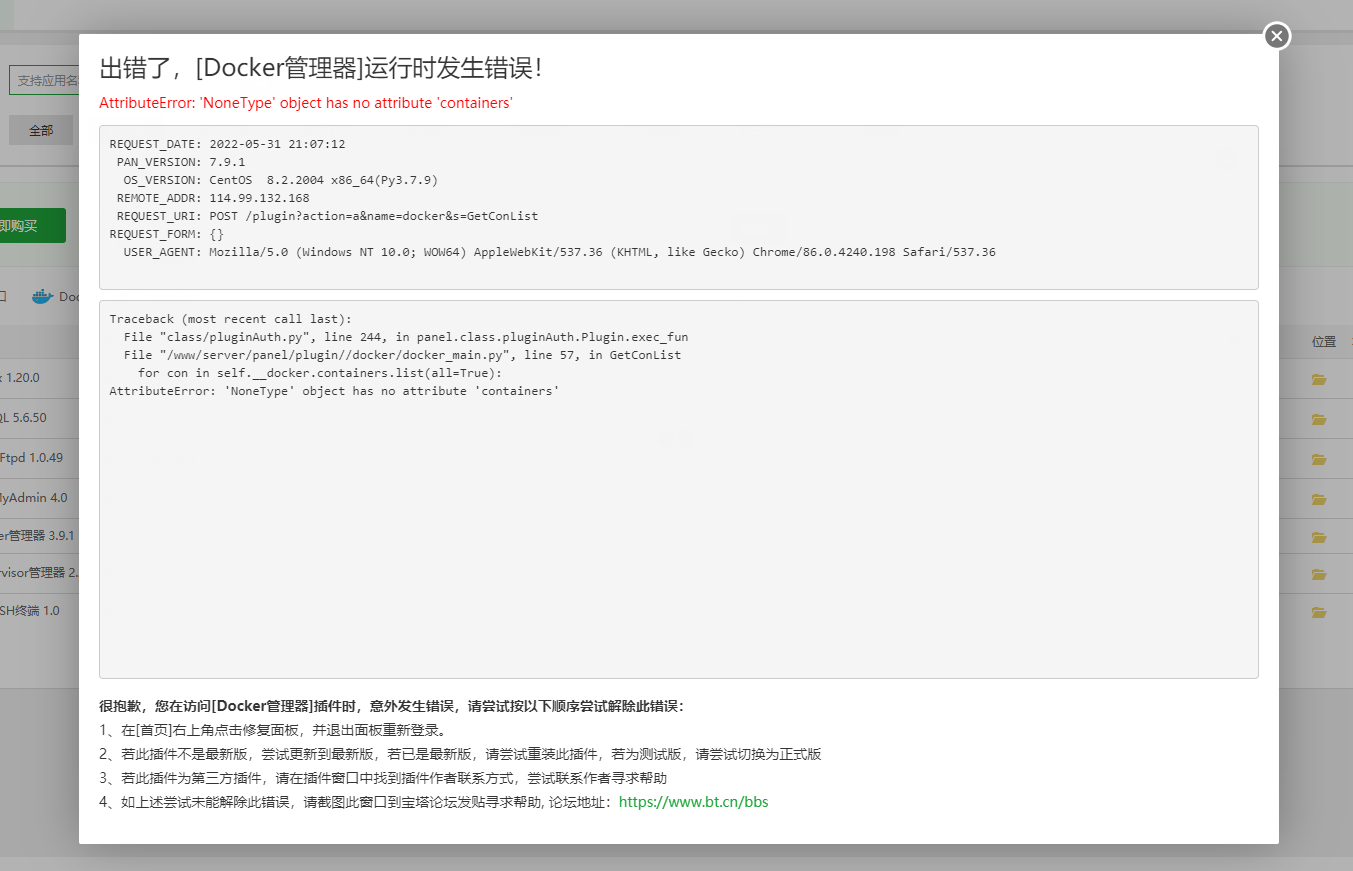The height and width of the screenshot is (871, 1353).
Task: Click the 'for con in self.__docker' code line
Action: point(320,373)
